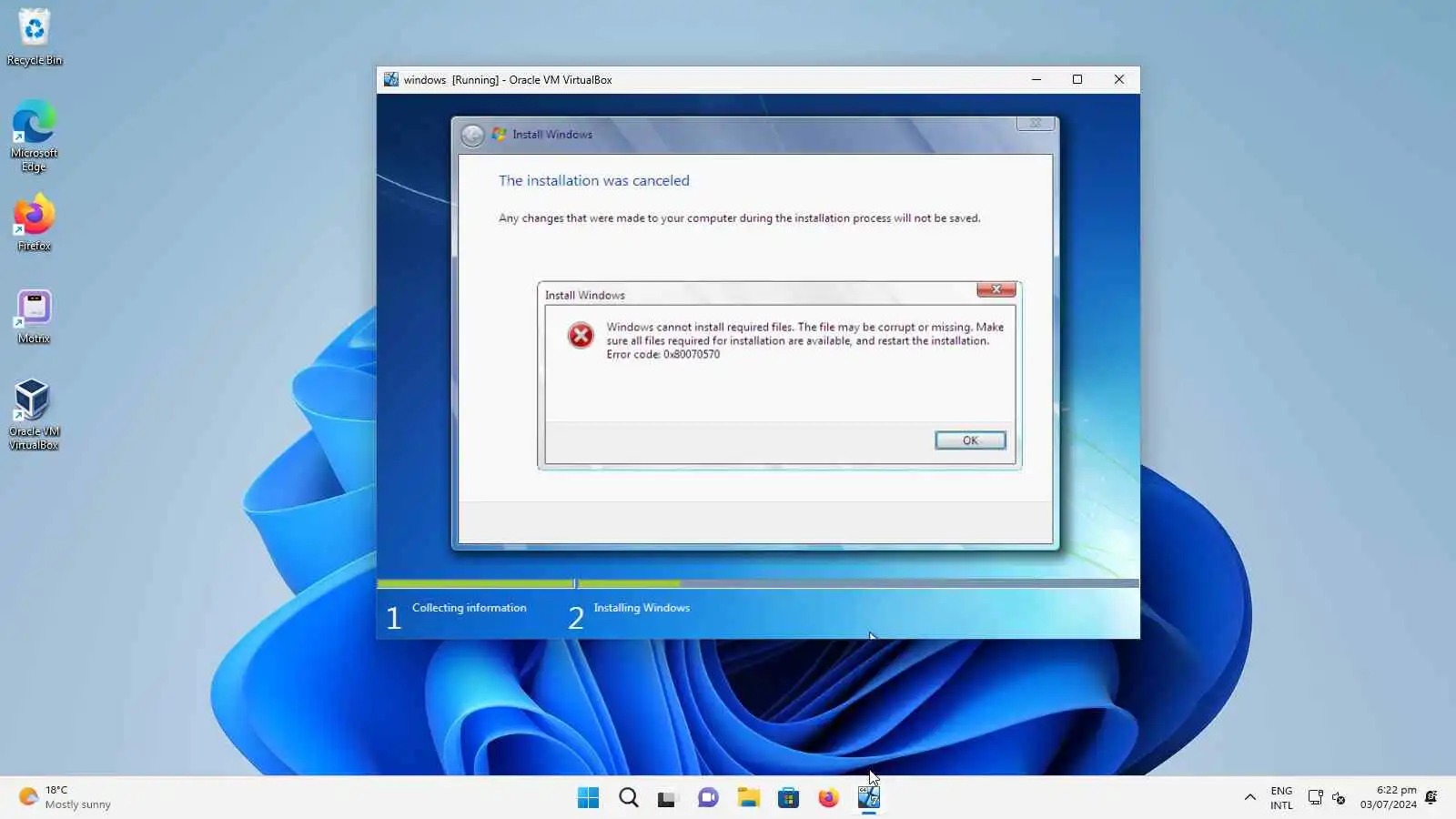
Task: Click the "Installing Windows" step label
Action: [642, 608]
